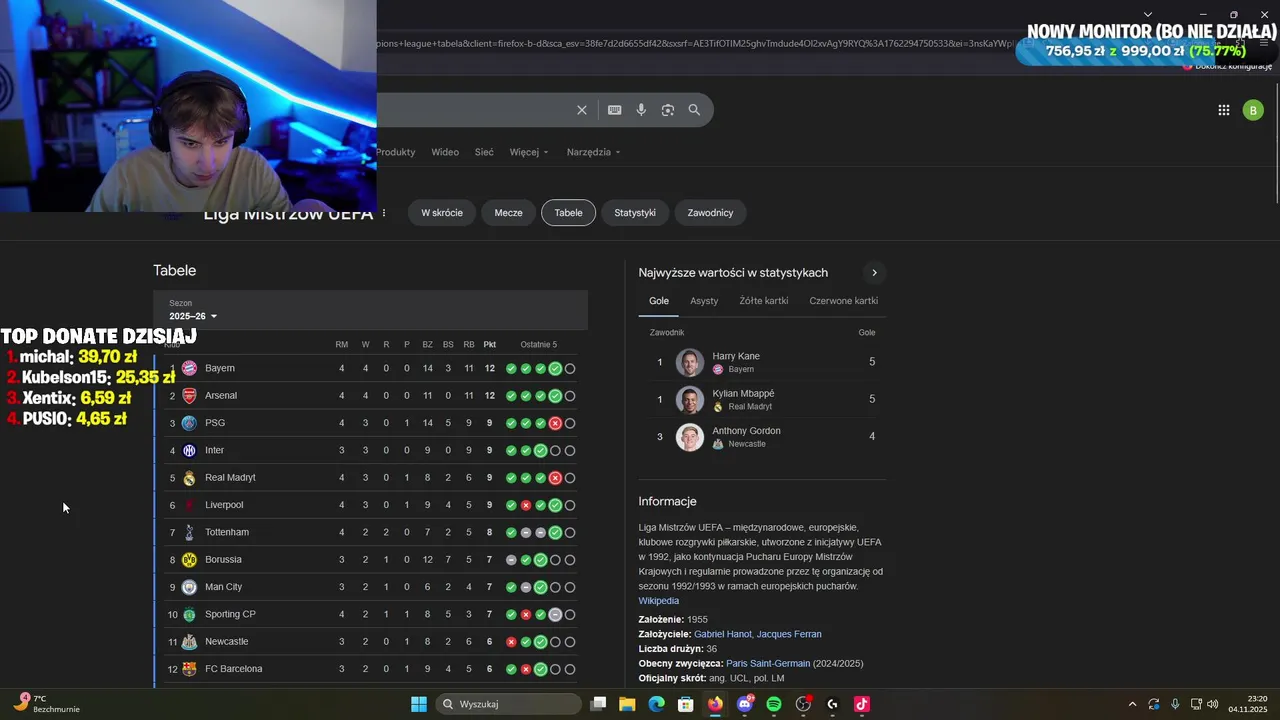Open the Wideo search filter
This screenshot has height=720, width=1280.
click(445, 152)
